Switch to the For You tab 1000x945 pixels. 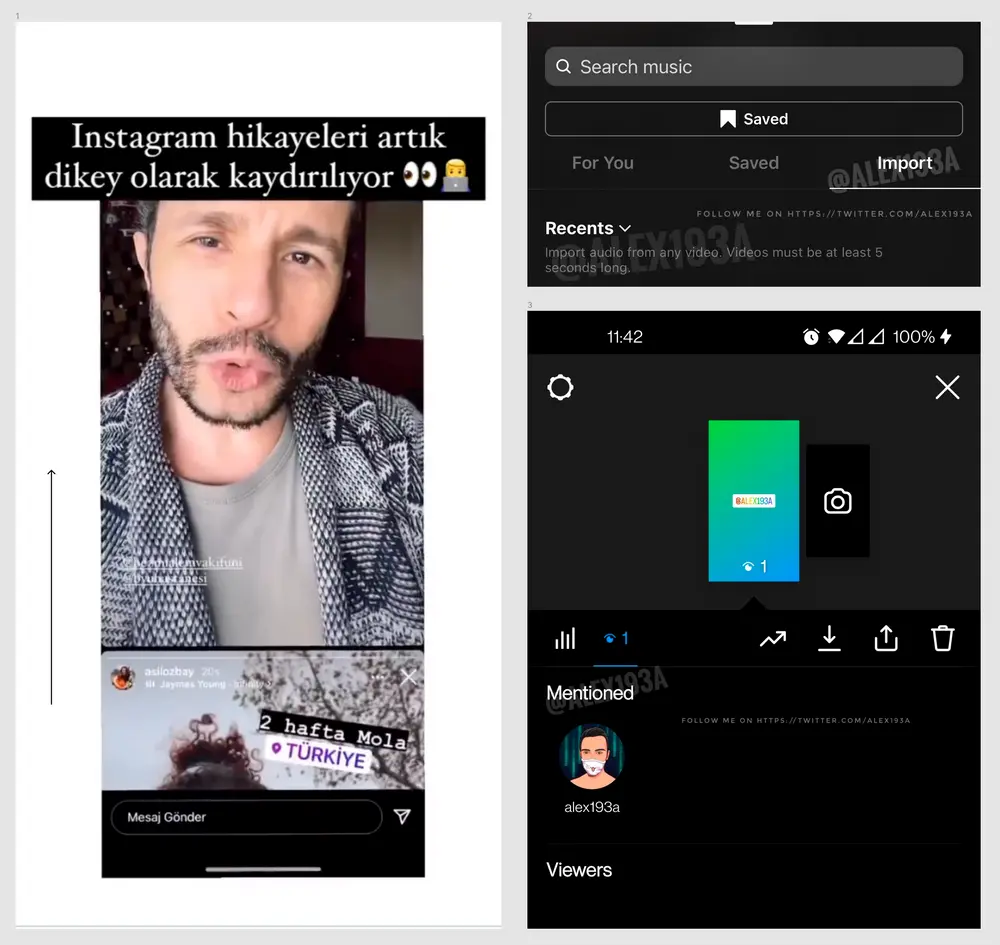pyautogui.click(x=602, y=163)
